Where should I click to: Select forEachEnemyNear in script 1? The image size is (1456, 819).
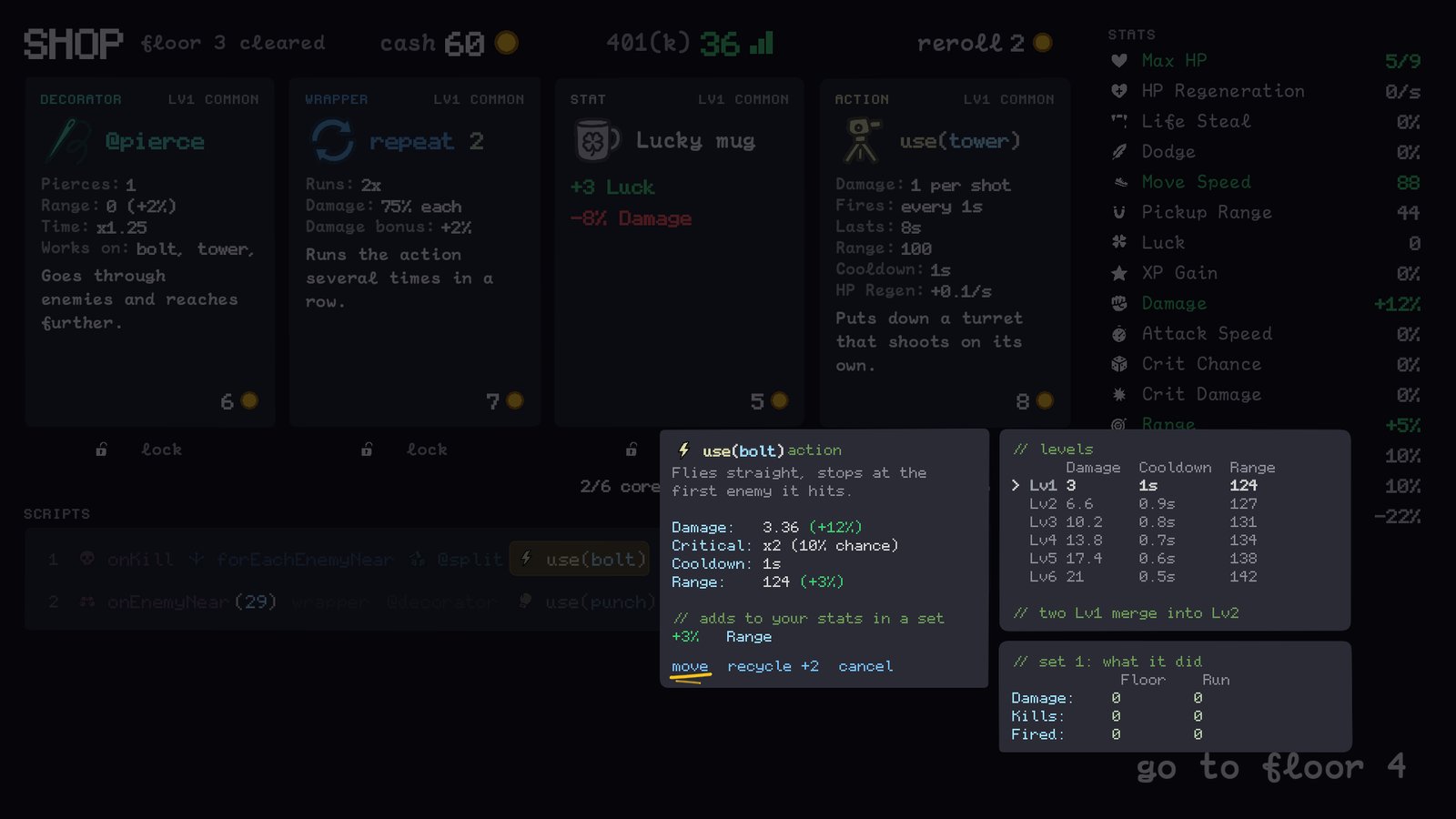[x=291, y=559]
